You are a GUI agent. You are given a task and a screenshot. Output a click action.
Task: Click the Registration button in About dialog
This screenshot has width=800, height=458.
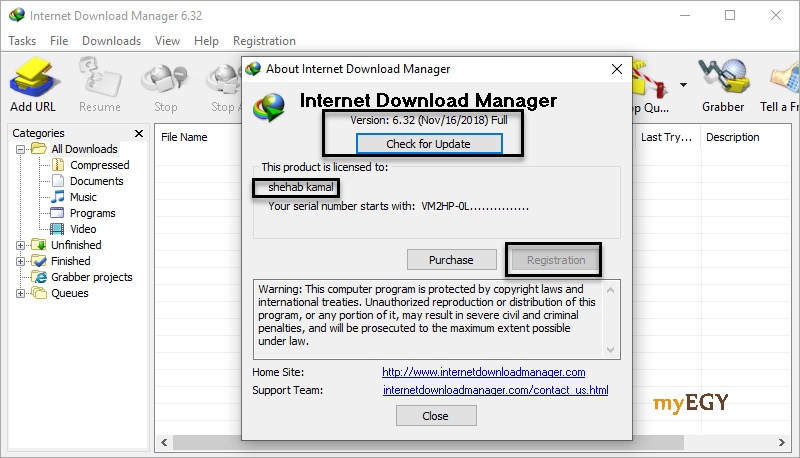tap(556, 260)
